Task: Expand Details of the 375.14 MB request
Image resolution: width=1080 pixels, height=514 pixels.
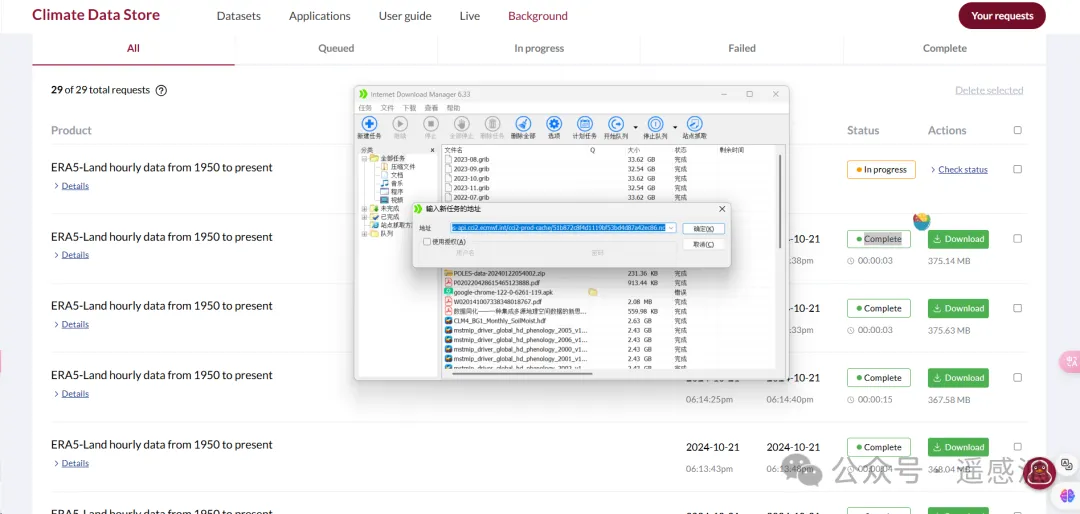Action: click(x=75, y=255)
